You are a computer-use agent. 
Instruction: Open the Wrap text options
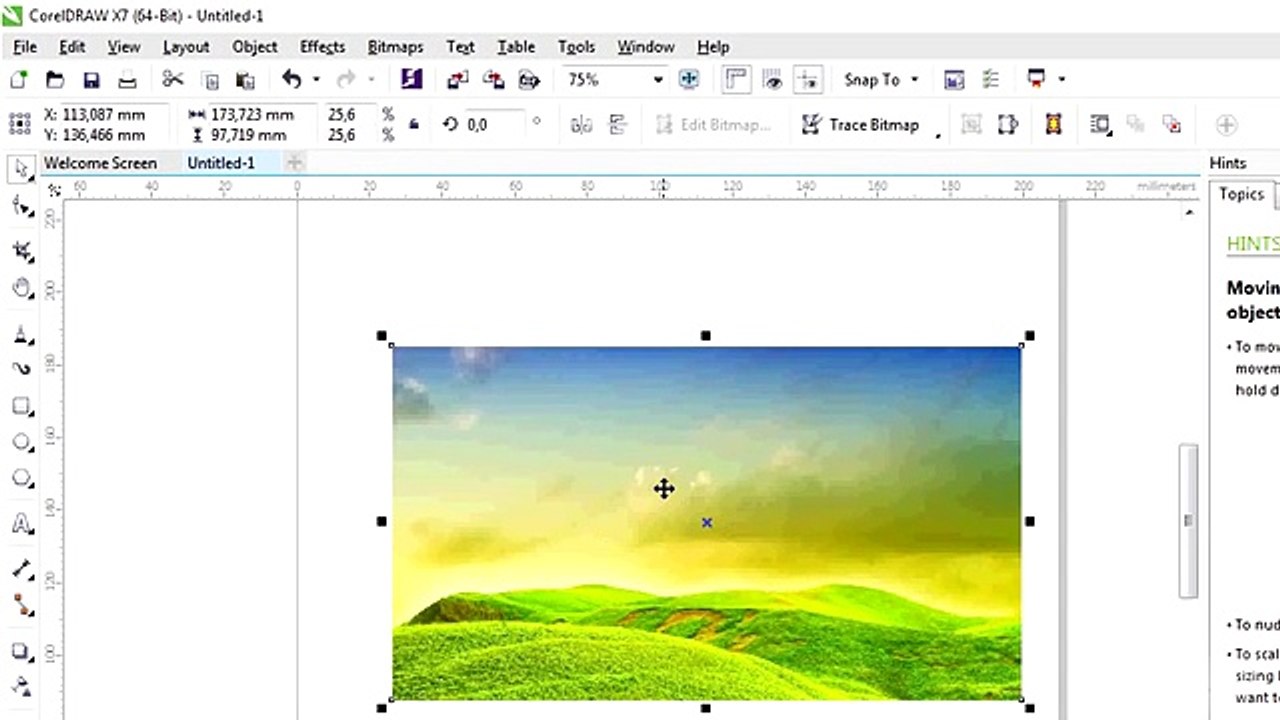click(1101, 124)
